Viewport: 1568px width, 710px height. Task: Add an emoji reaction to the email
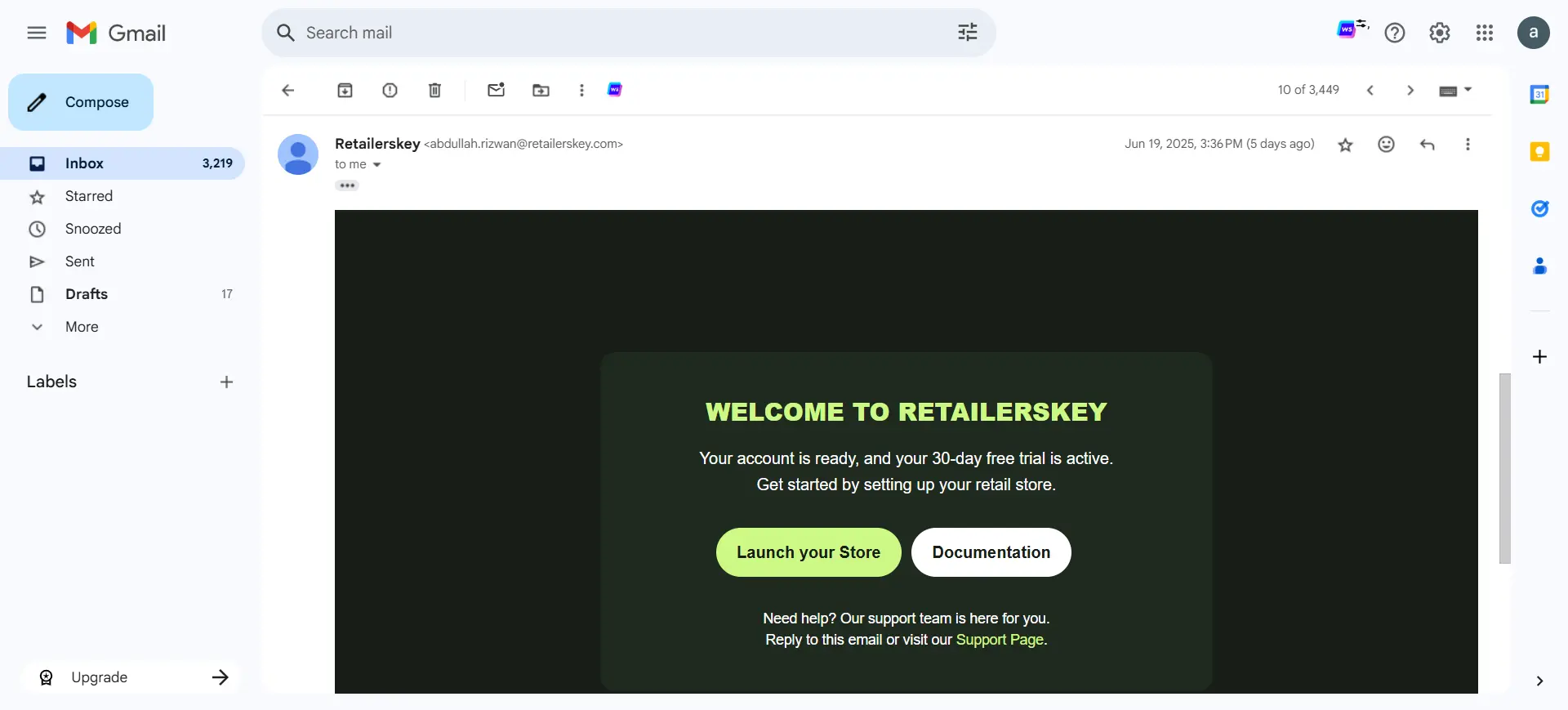click(1386, 145)
